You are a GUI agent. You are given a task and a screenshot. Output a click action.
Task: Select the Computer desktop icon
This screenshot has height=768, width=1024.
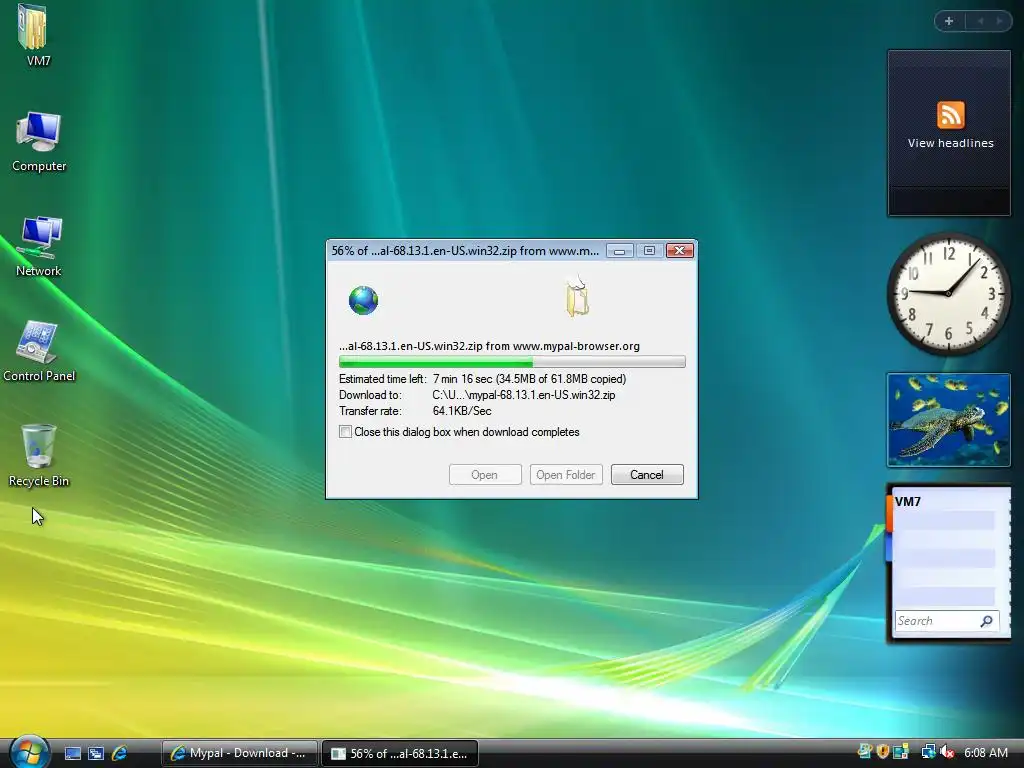point(39,142)
